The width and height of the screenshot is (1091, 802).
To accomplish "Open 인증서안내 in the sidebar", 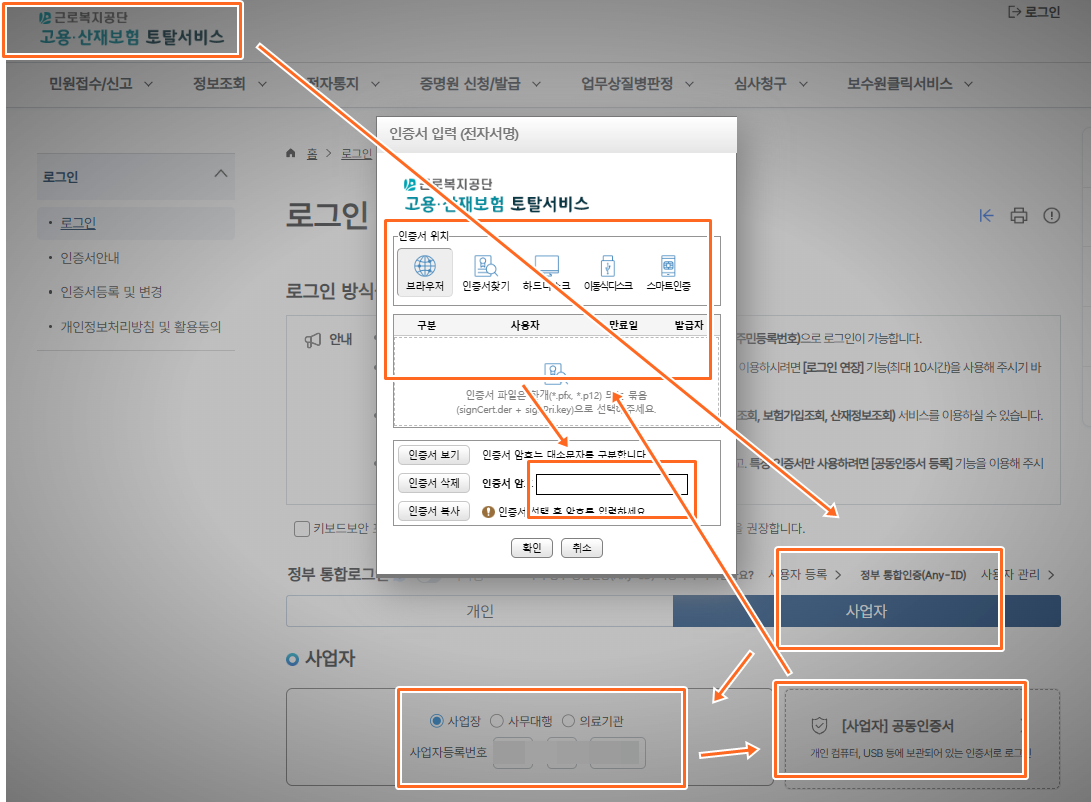I will tap(90, 258).
